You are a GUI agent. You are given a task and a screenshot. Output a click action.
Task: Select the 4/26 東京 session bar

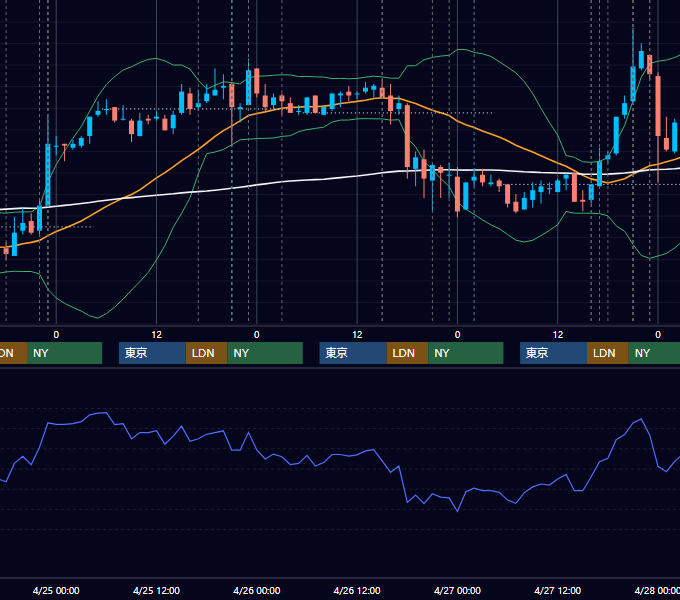tap(353, 353)
